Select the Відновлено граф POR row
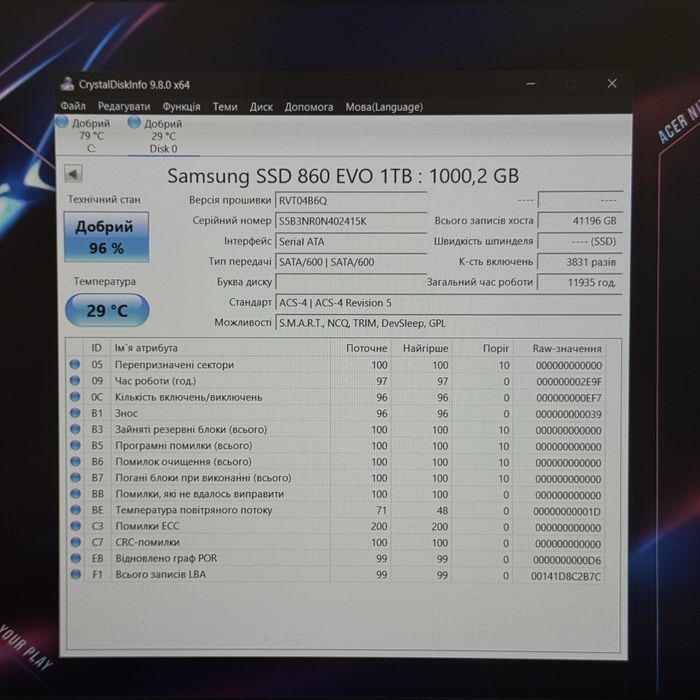The width and height of the screenshot is (700, 700). (x=336, y=558)
